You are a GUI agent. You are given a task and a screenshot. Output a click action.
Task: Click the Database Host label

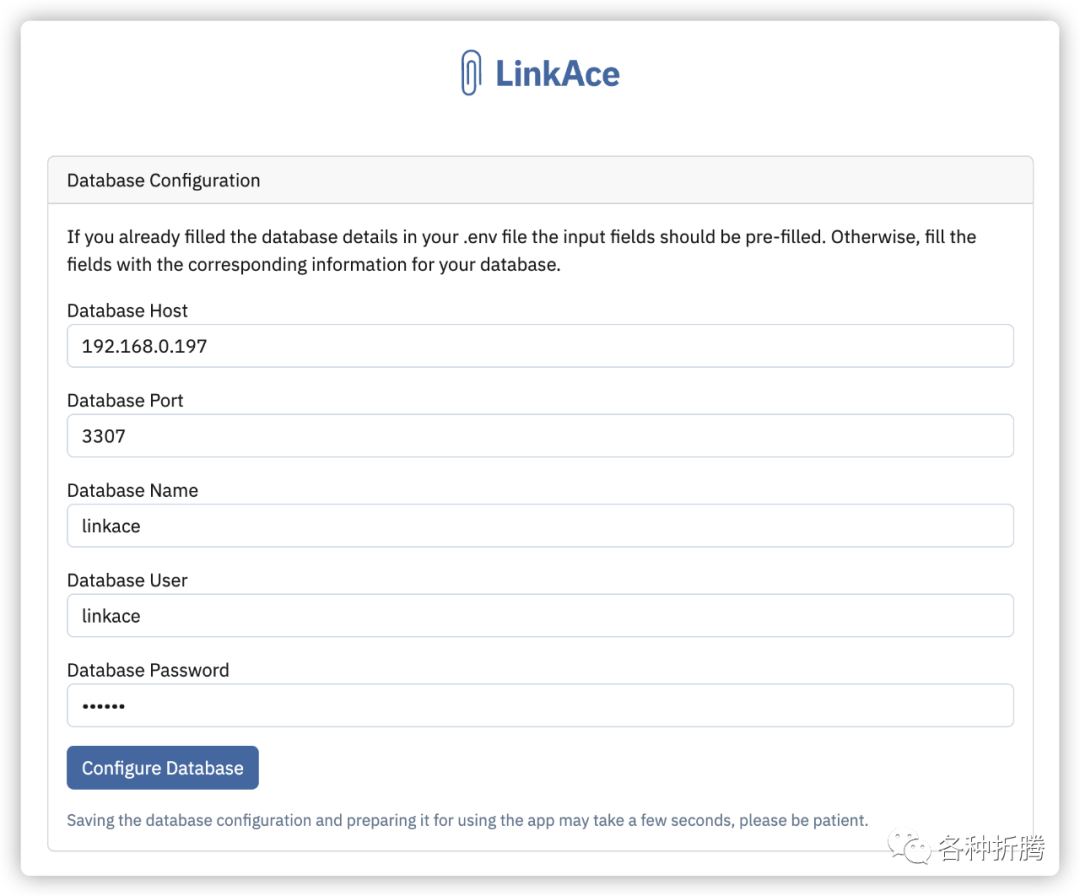coord(127,310)
